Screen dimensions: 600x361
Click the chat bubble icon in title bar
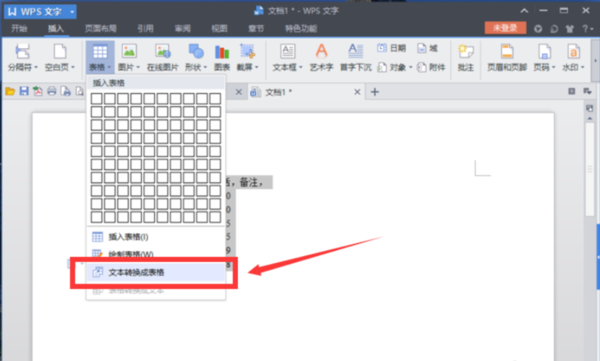(554, 29)
